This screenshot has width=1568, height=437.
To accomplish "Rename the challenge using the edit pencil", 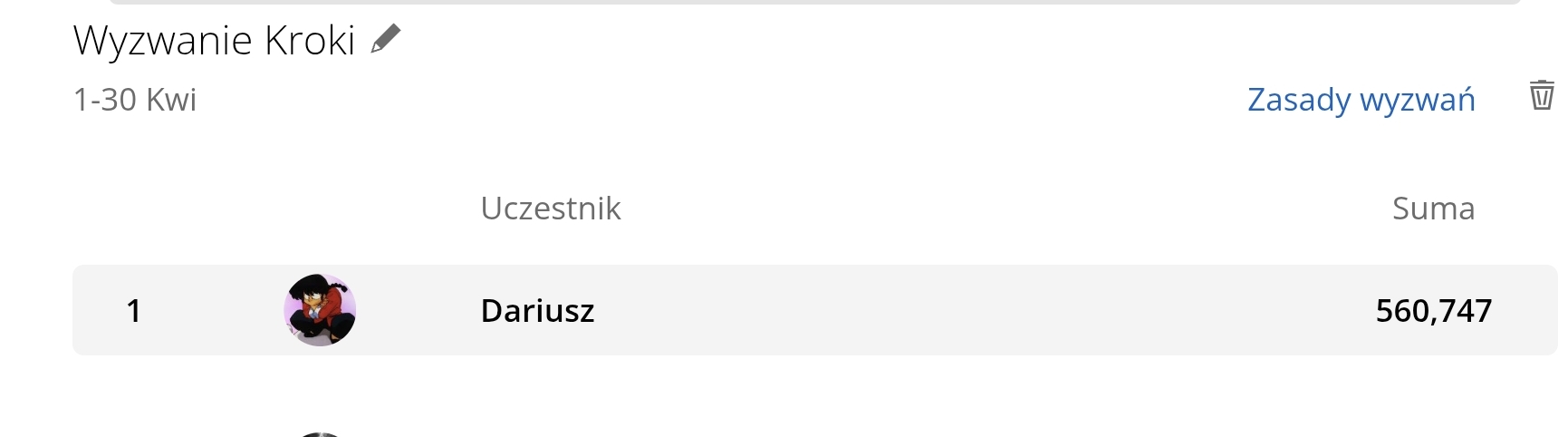I will pyautogui.click(x=386, y=39).
